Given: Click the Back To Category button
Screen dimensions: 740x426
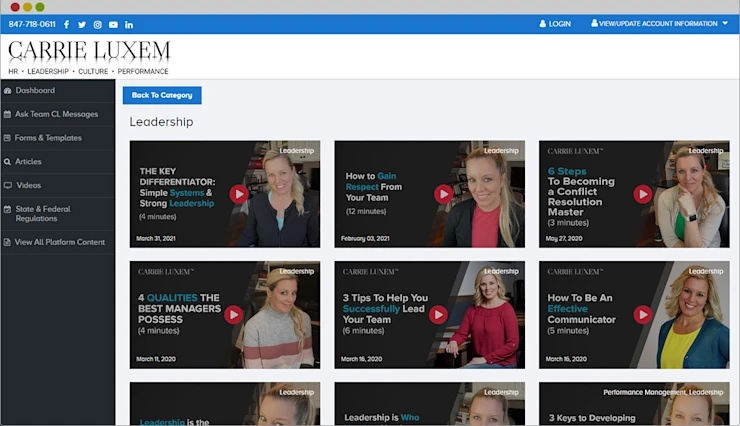Looking at the screenshot, I should [x=162, y=95].
